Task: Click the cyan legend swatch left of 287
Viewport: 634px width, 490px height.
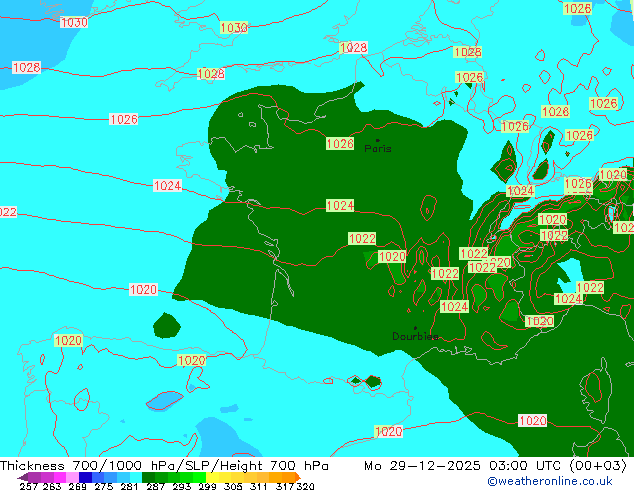Action: pos(136,477)
